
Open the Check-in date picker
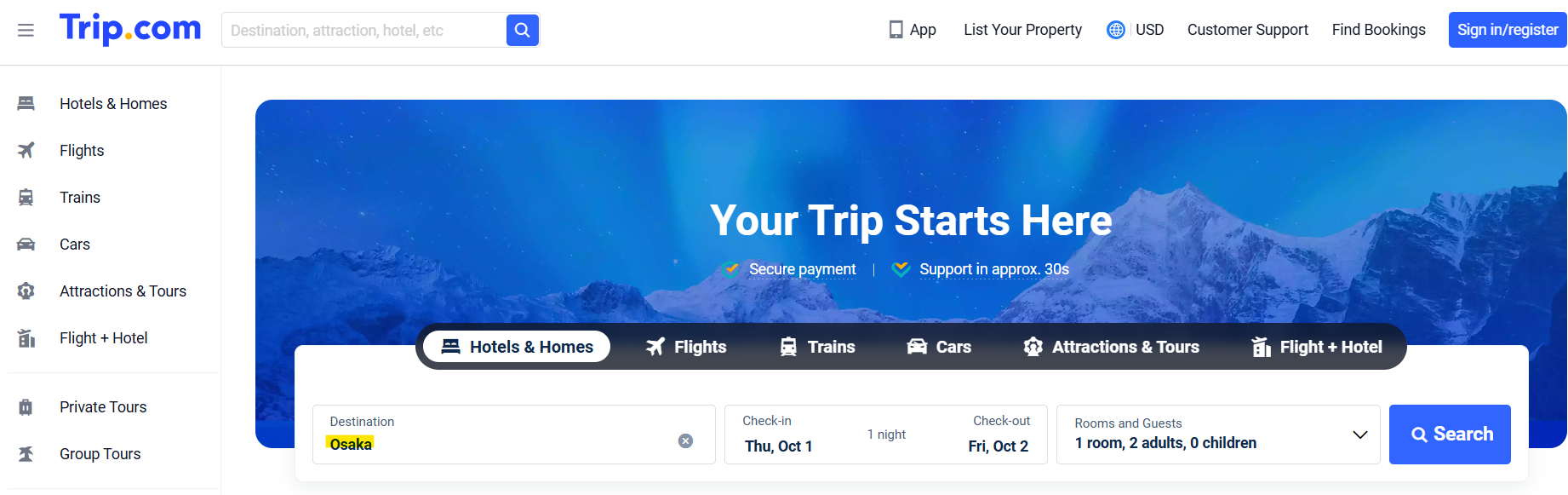778,435
